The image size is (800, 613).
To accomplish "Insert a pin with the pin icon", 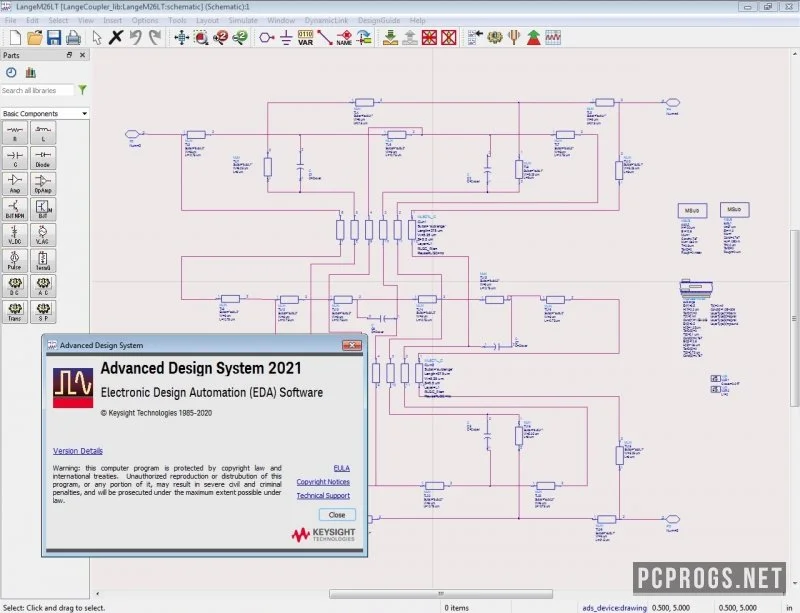I will pos(266,37).
